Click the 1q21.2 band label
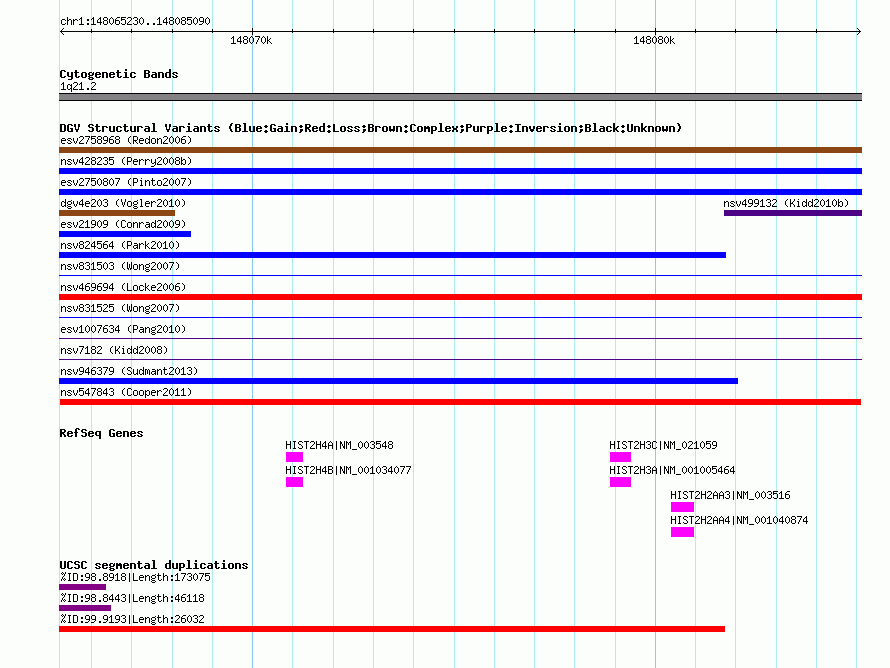 click(x=78, y=86)
